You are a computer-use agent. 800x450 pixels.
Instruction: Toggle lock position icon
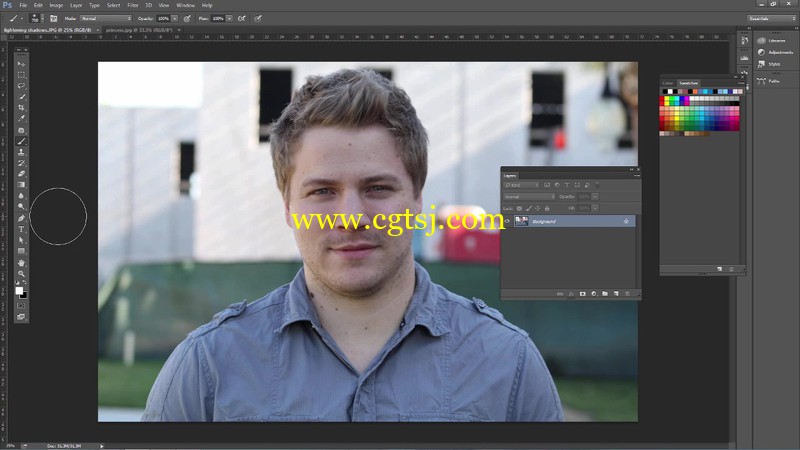point(538,208)
